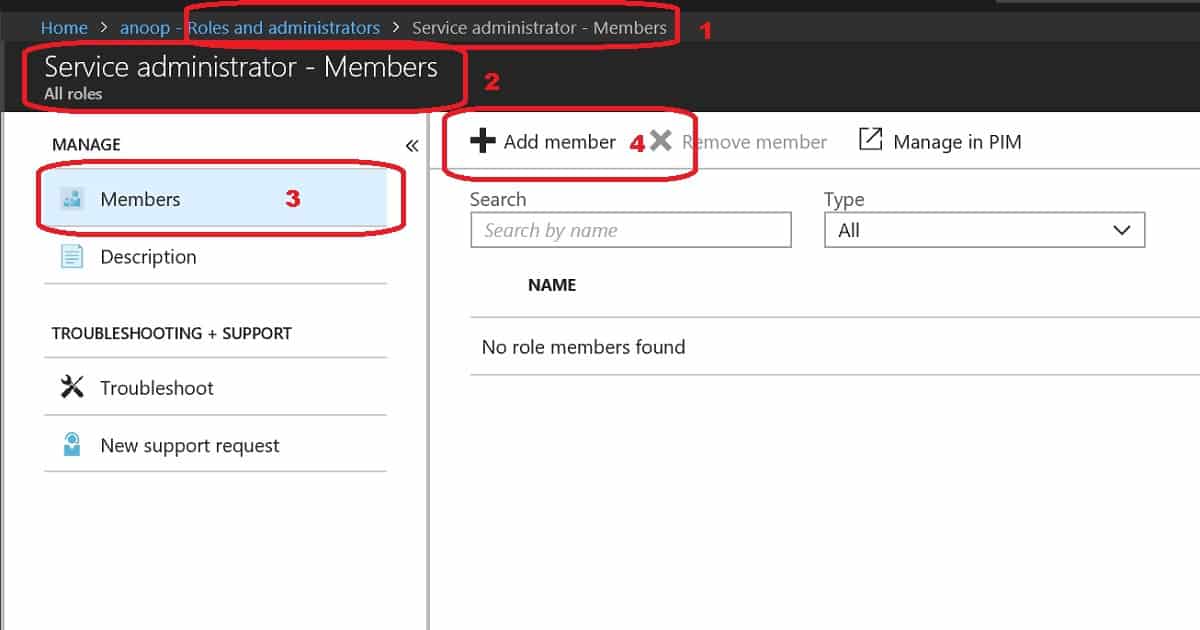Screen dimensions: 1200x630
Task: Open the Type dropdown showing All
Action: click(984, 230)
